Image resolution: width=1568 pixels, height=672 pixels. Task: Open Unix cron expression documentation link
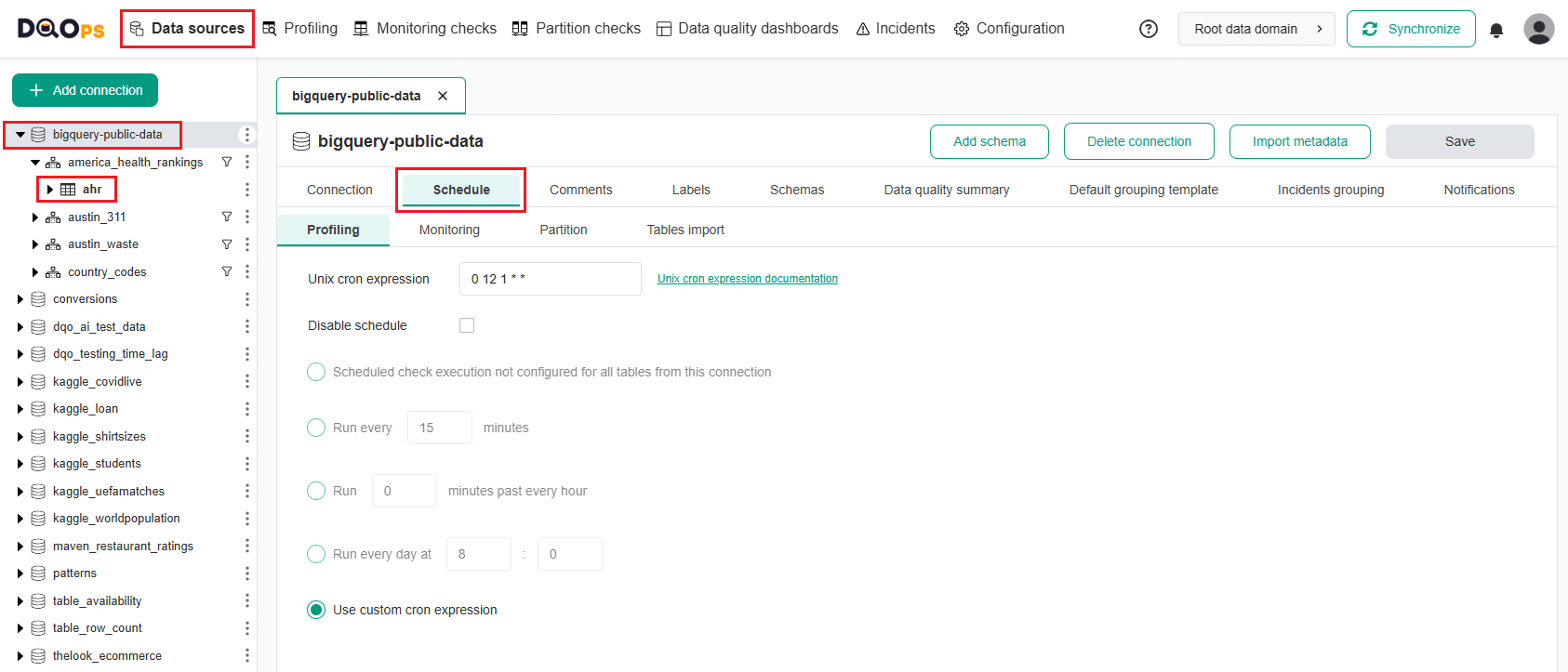click(x=748, y=279)
